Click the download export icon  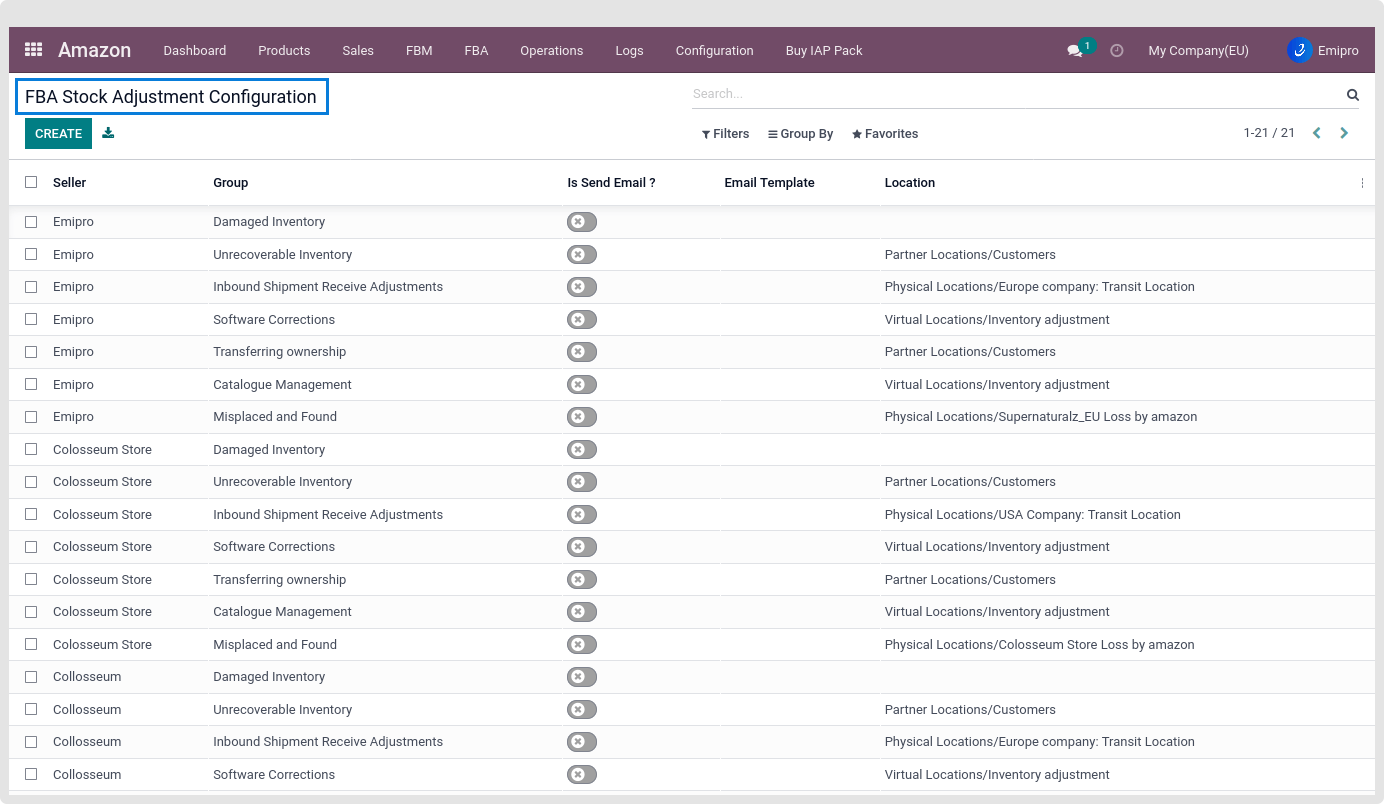coord(108,133)
